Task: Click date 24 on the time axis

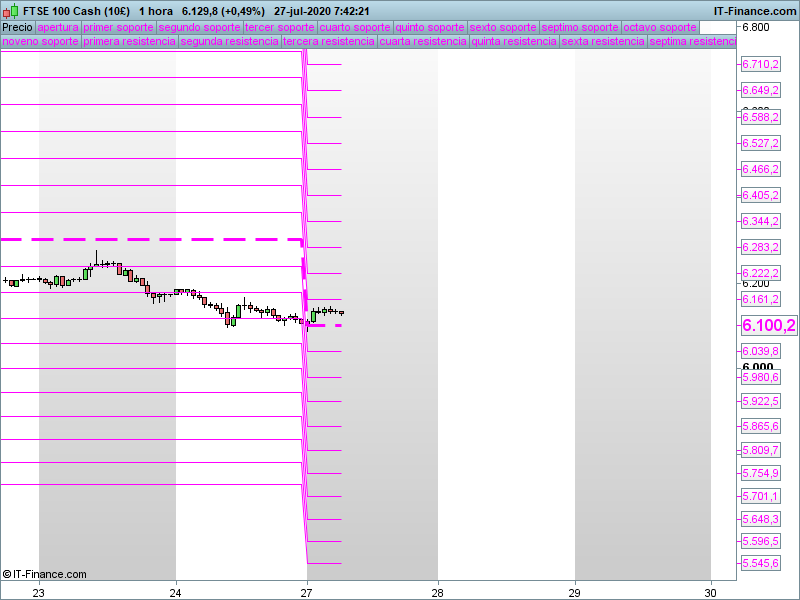Action: (x=176, y=593)
